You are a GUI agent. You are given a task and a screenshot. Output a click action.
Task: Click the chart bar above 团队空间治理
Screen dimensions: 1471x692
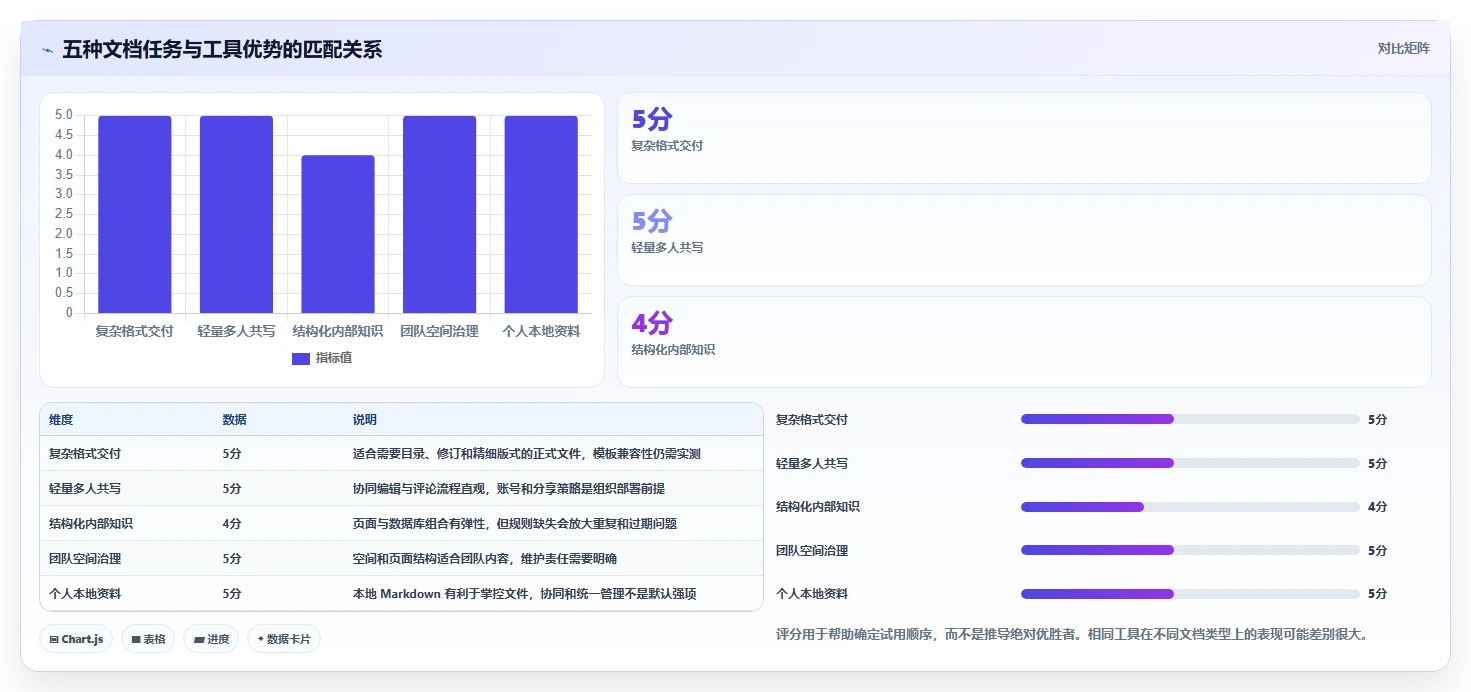[439, 214]
